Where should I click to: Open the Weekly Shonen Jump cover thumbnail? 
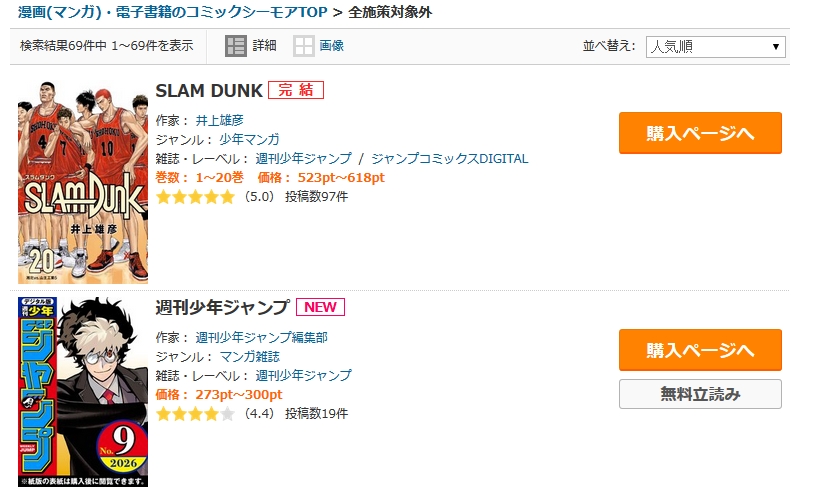point(82,391)
